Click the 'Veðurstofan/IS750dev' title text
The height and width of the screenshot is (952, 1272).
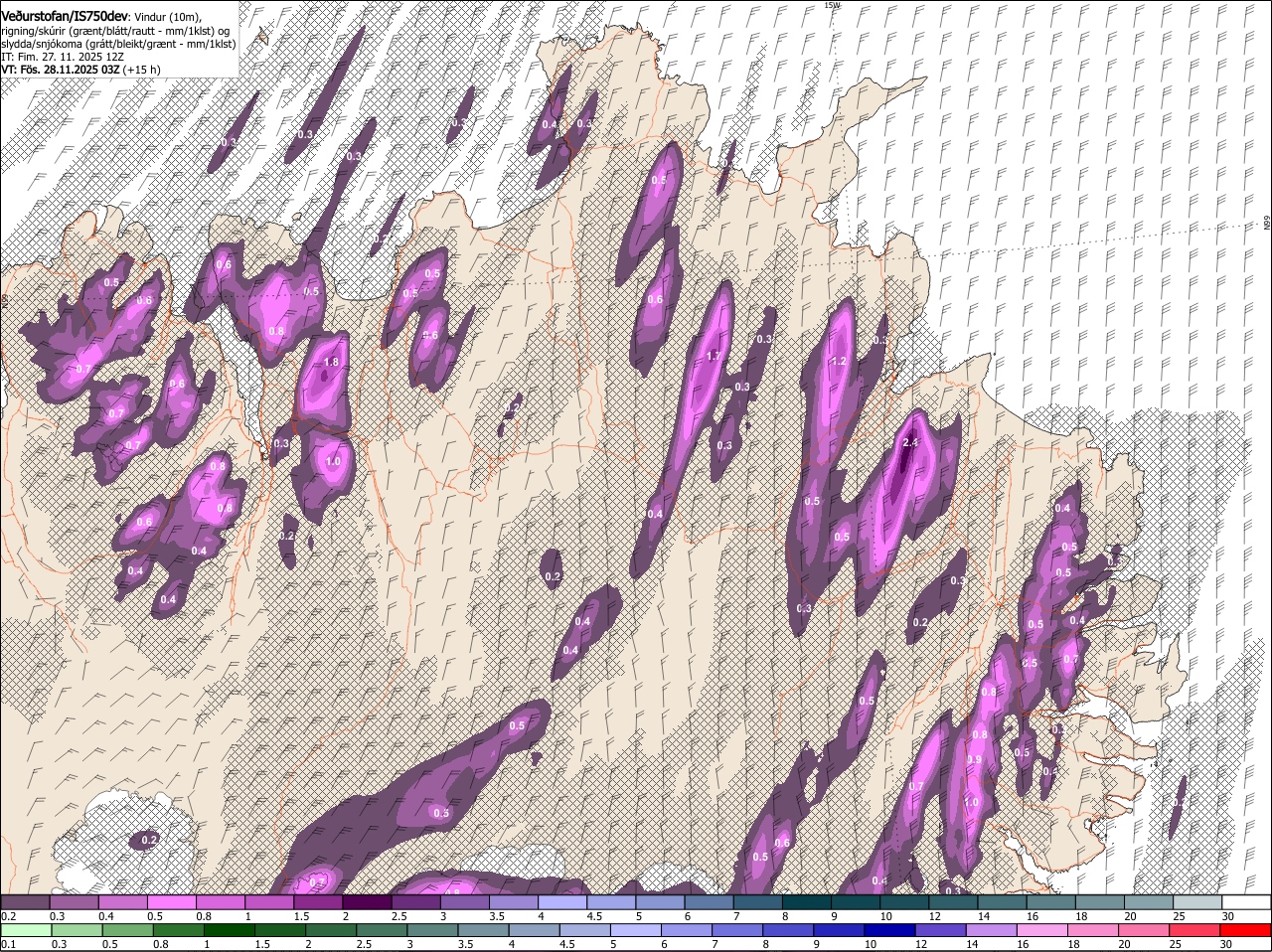click(x=64, y=17)
